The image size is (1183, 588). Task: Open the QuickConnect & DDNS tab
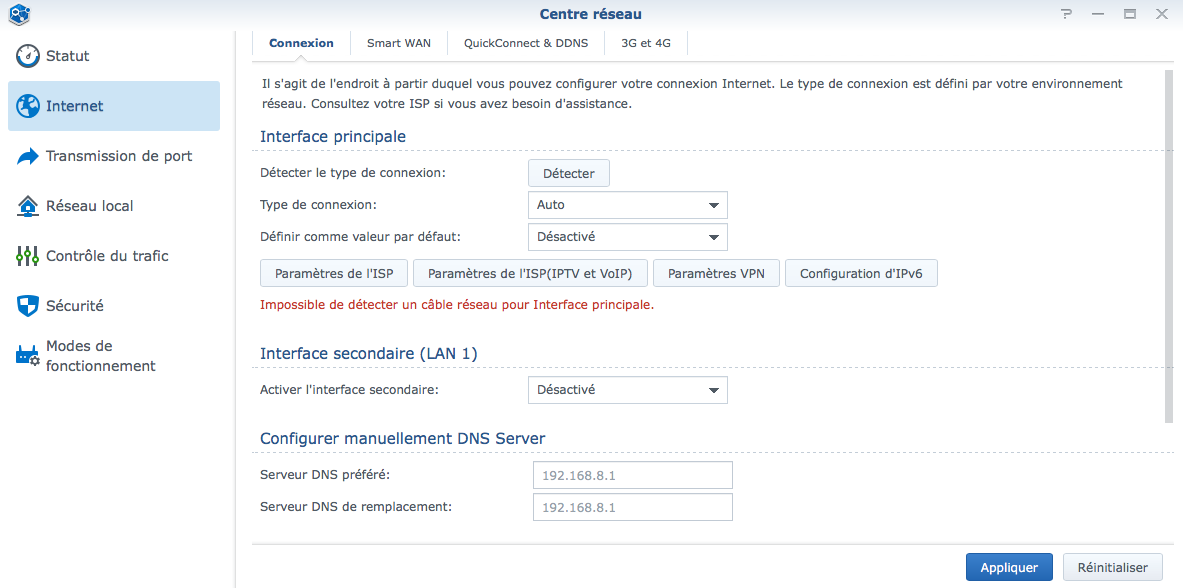tap(526, 43)
